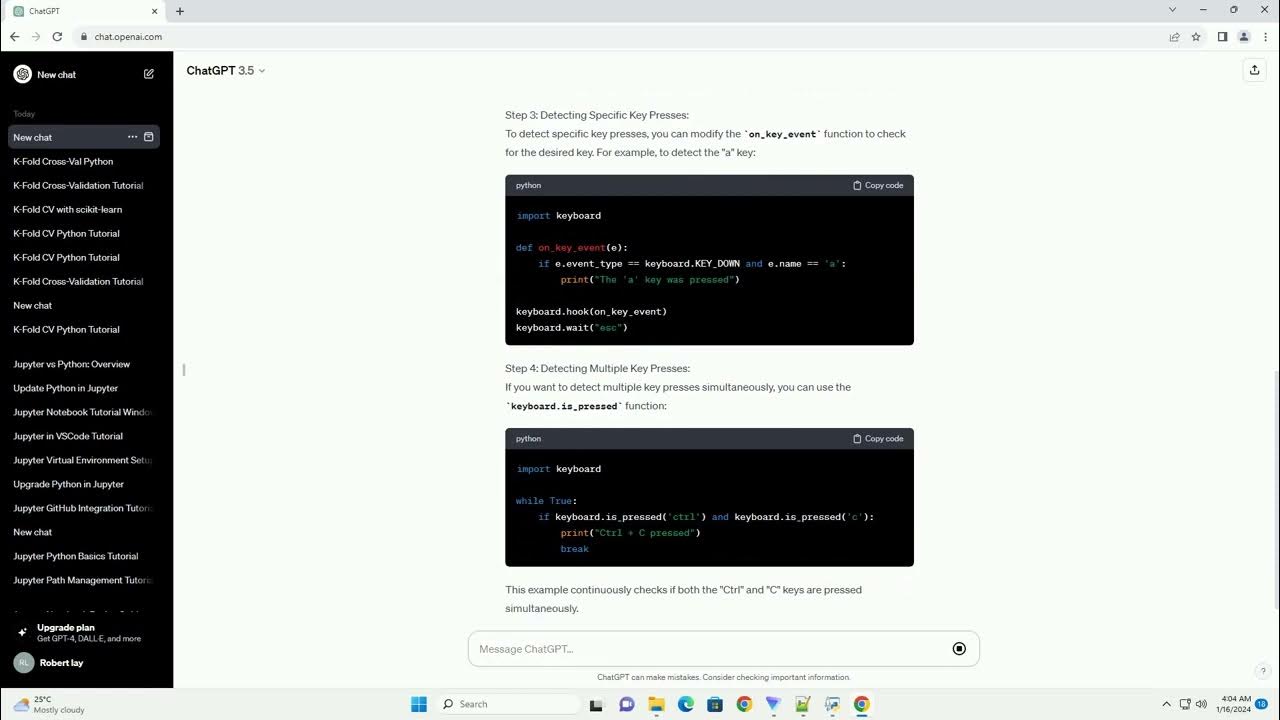Viewport: 1280px width, 720px height.
Task: Click the share page icon in address bar
Action: coord(1174,37)
